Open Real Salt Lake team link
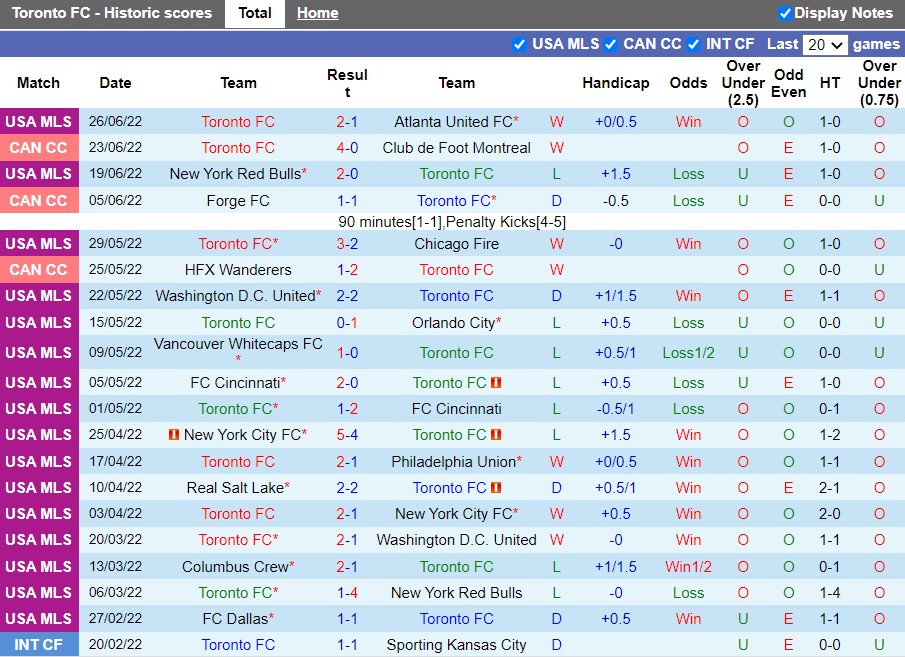The width and height of the screenshot is (905, 657). point(235,488)
